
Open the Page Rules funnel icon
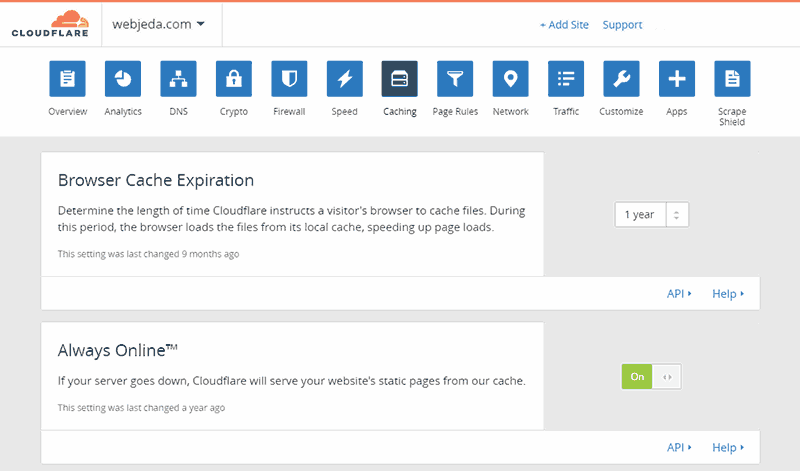455,79
